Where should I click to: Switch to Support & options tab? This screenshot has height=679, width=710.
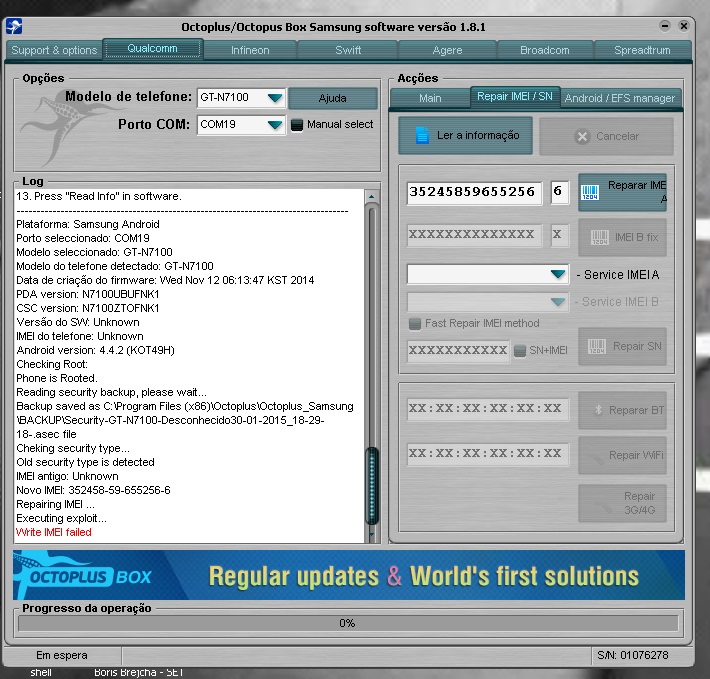(54, 50)
